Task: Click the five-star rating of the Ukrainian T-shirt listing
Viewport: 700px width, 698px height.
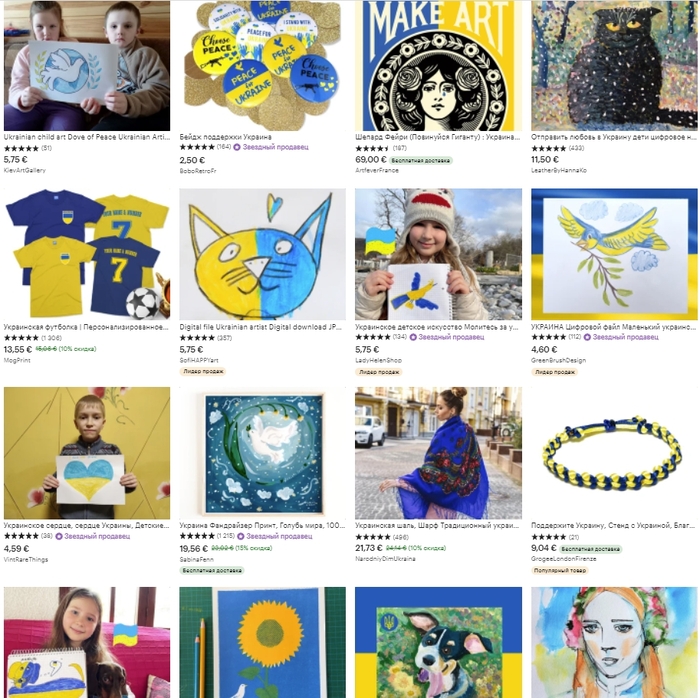Action: [x=21, y=338]
